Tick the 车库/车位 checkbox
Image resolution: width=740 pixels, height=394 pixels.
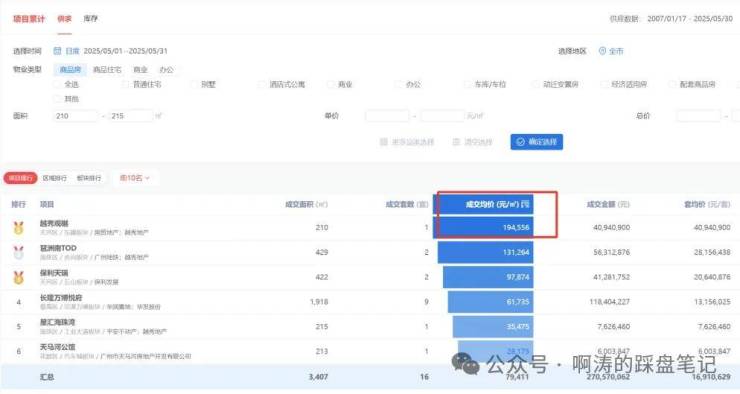point(467,84)
